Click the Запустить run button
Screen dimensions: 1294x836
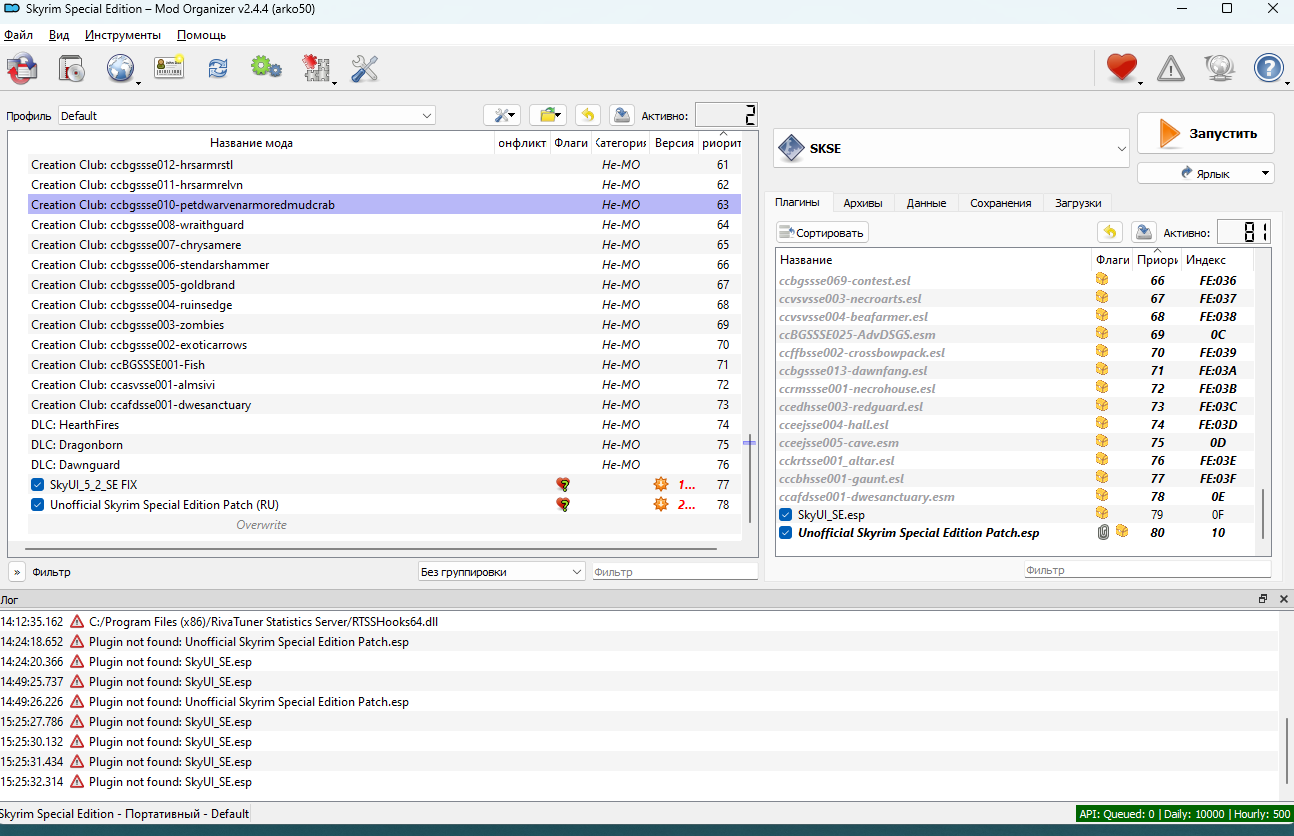(x=1206, y=133)
